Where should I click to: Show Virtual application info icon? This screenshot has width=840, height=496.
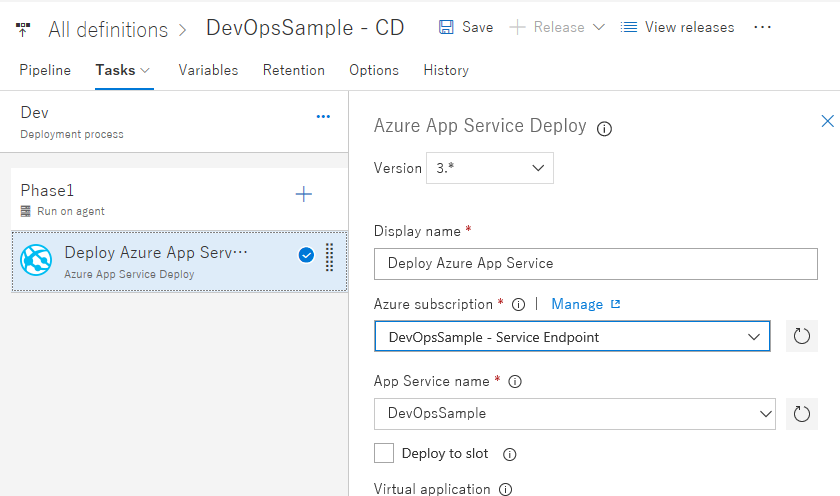(x=505, y=489)
